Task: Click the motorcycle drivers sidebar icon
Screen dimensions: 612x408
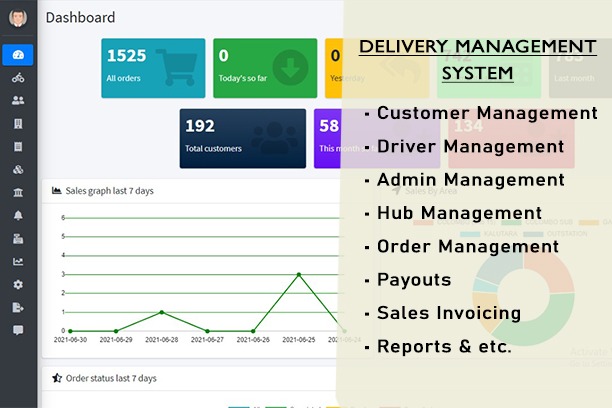Action: tap(18, 78)
